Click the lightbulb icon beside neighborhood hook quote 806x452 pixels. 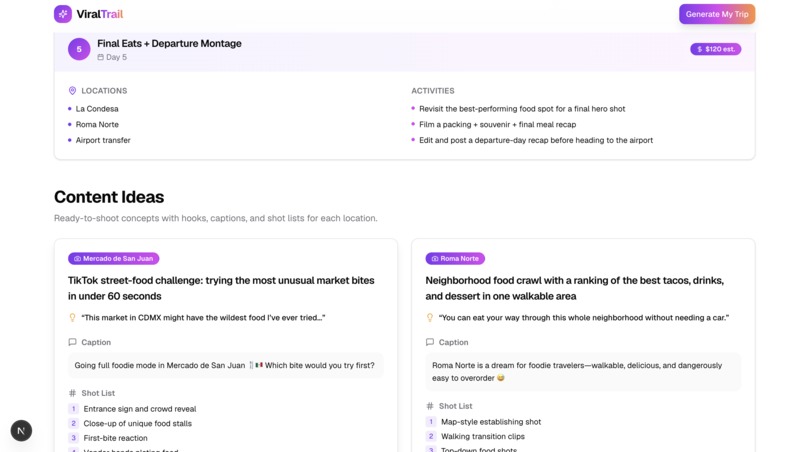[x=430, y=318]
